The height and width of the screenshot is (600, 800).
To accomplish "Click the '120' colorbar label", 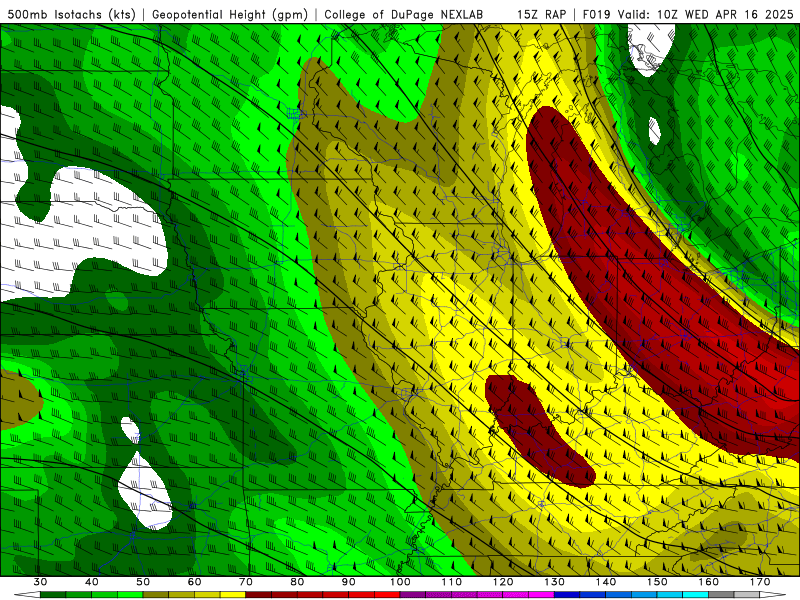I will (x=503, y=582).
